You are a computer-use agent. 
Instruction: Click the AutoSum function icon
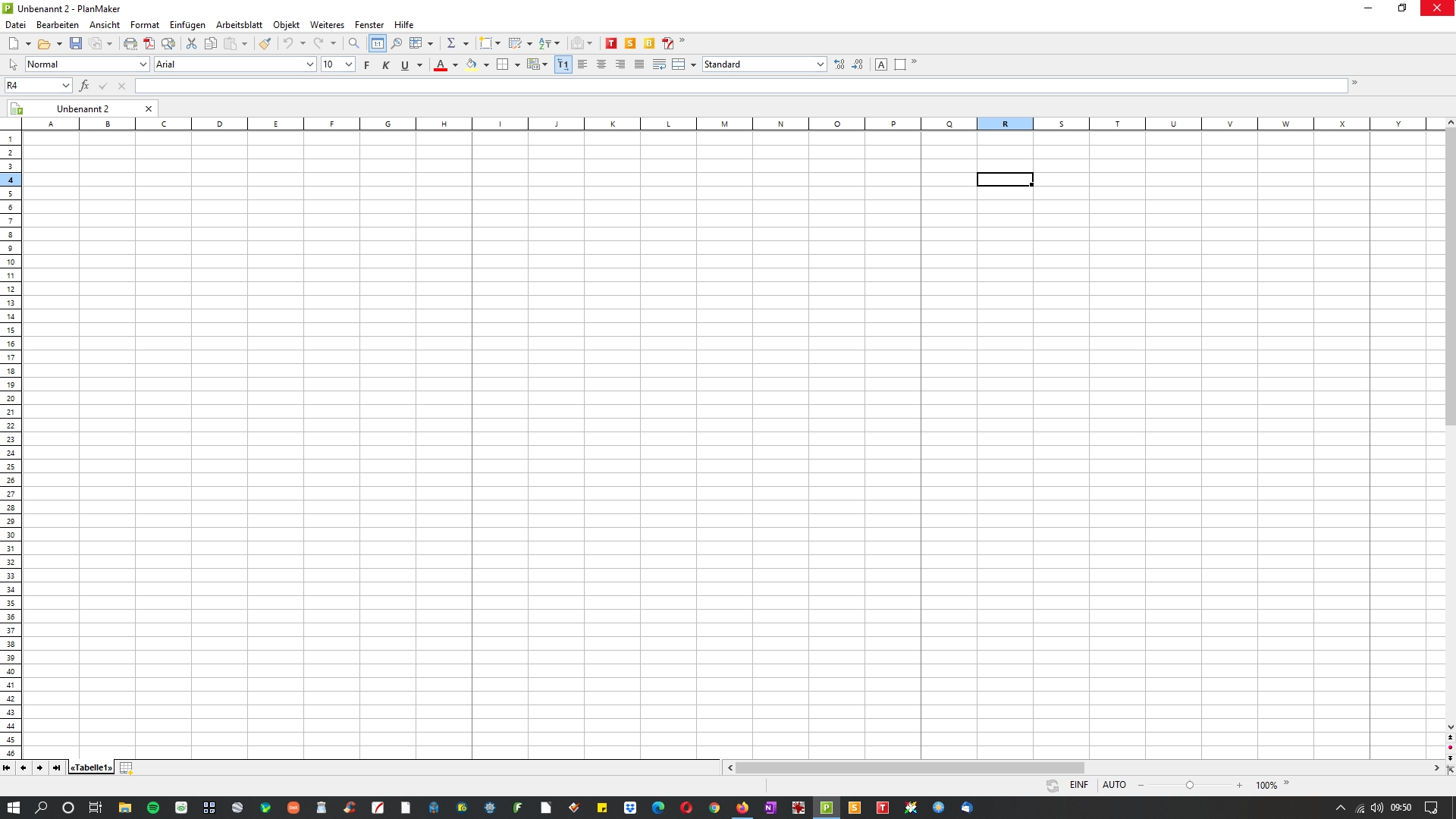[x=451, y=42]
